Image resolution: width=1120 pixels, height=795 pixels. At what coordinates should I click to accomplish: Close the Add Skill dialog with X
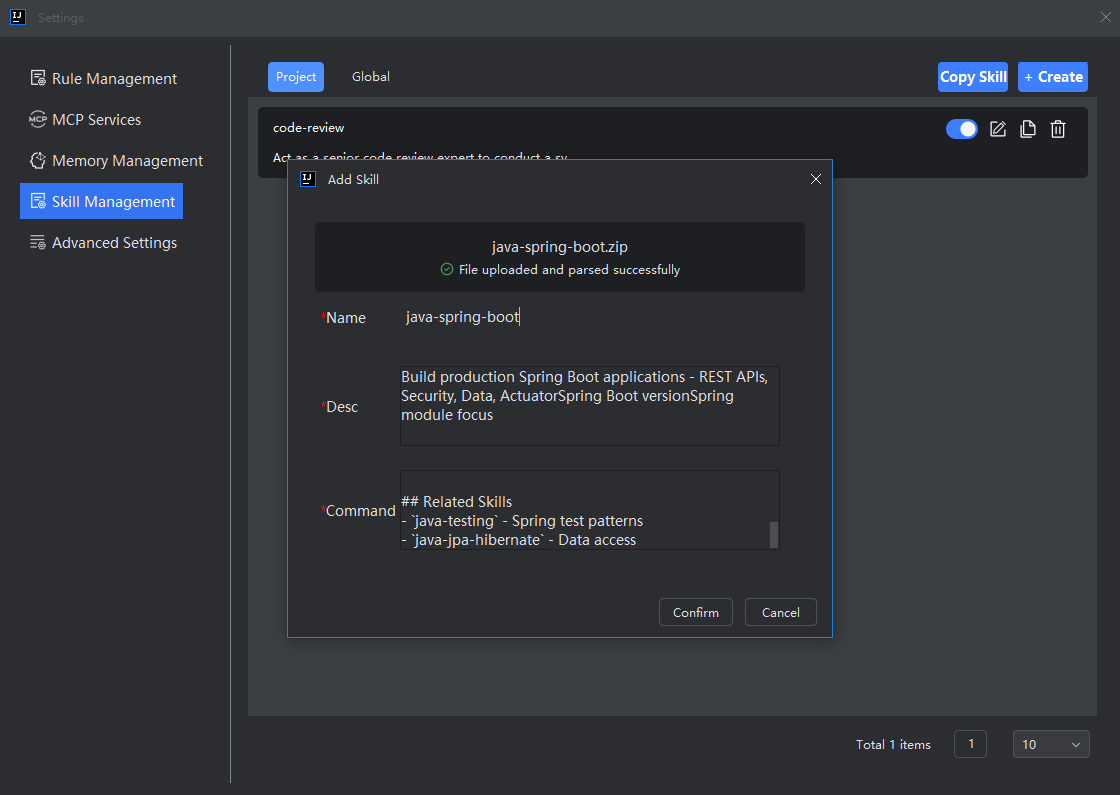[x=816, y=179]
